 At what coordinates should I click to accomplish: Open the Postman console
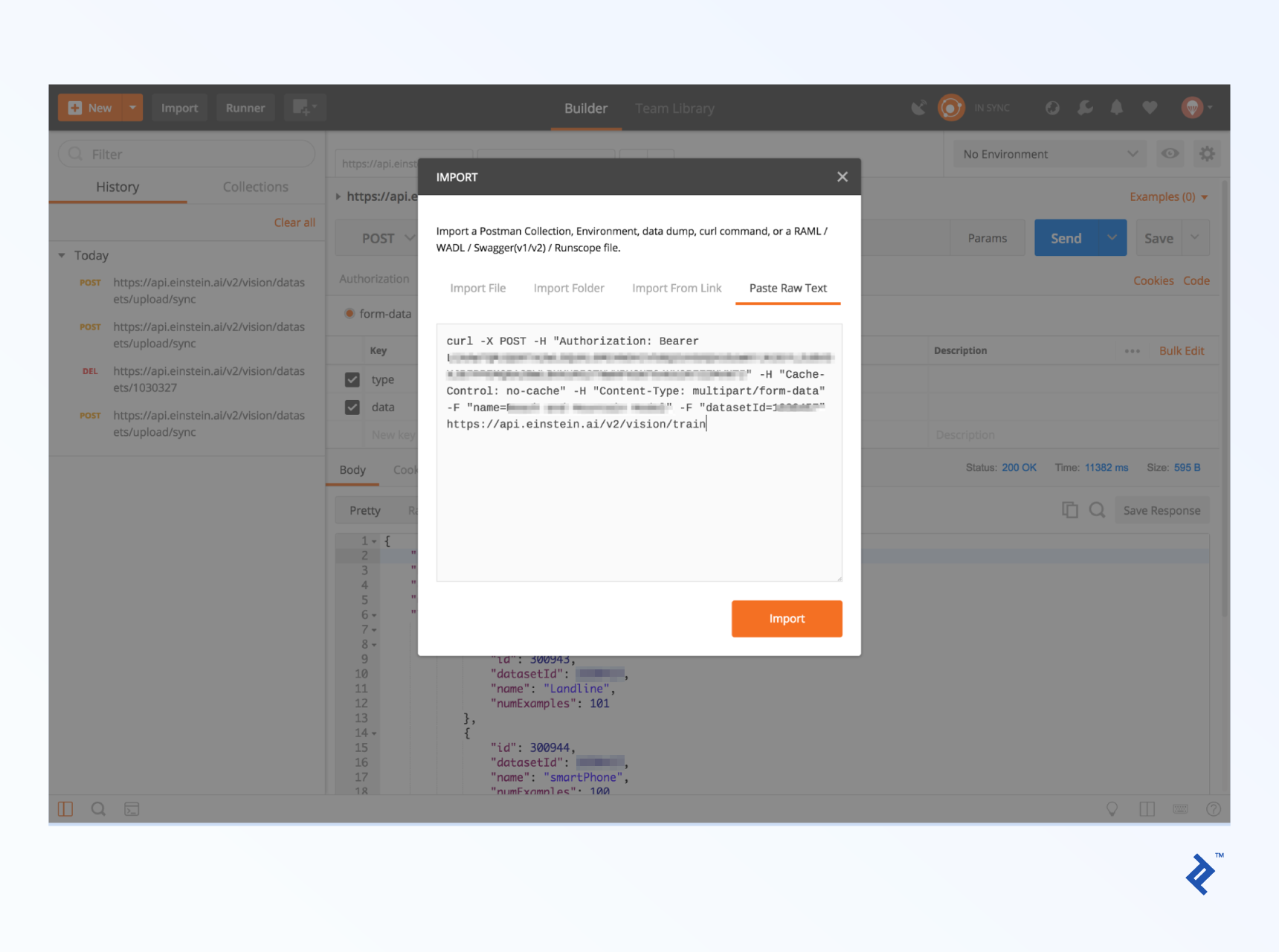point(132,809)
